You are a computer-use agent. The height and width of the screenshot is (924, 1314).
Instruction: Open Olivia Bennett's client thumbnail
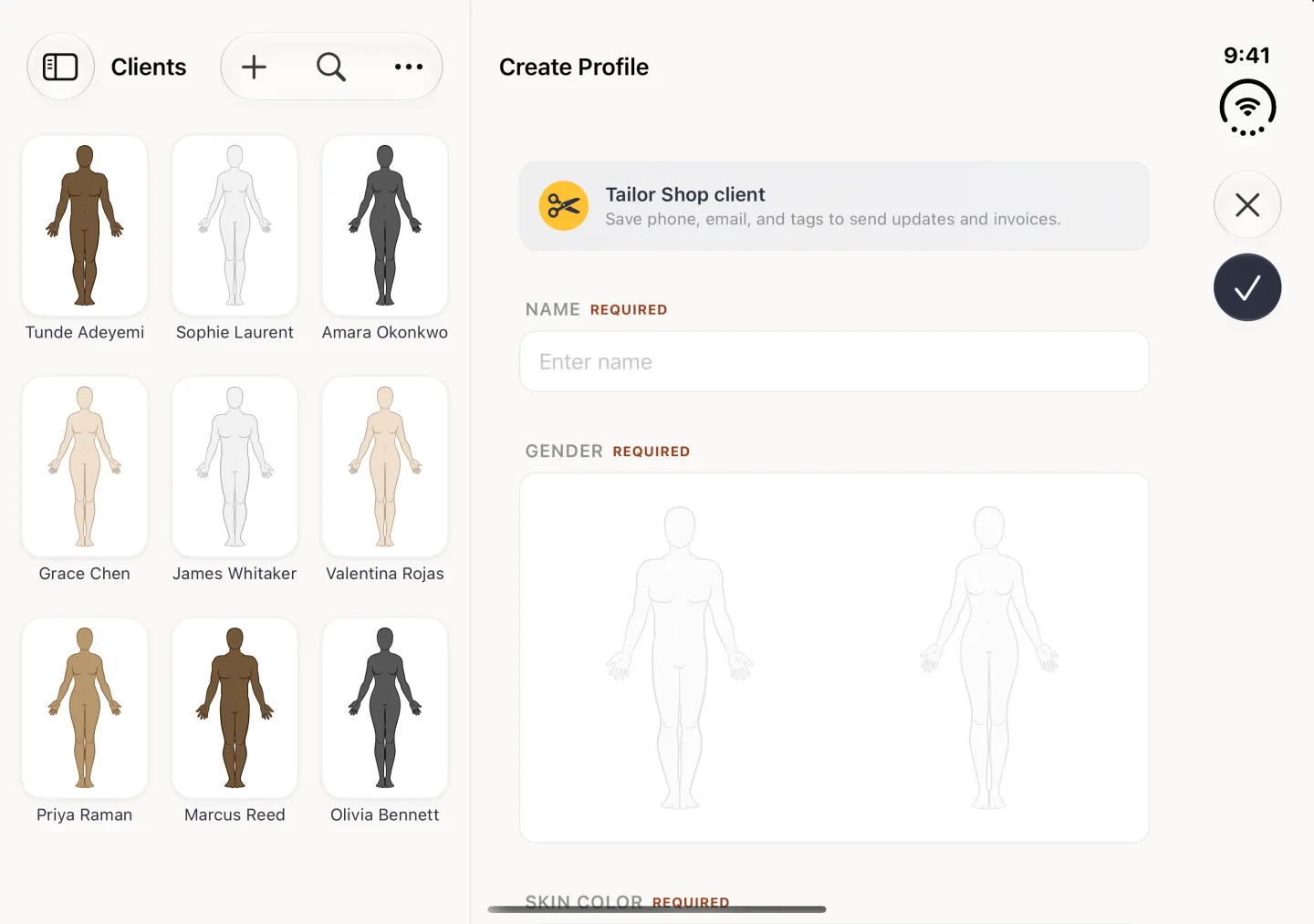click(x=385, y=708)
